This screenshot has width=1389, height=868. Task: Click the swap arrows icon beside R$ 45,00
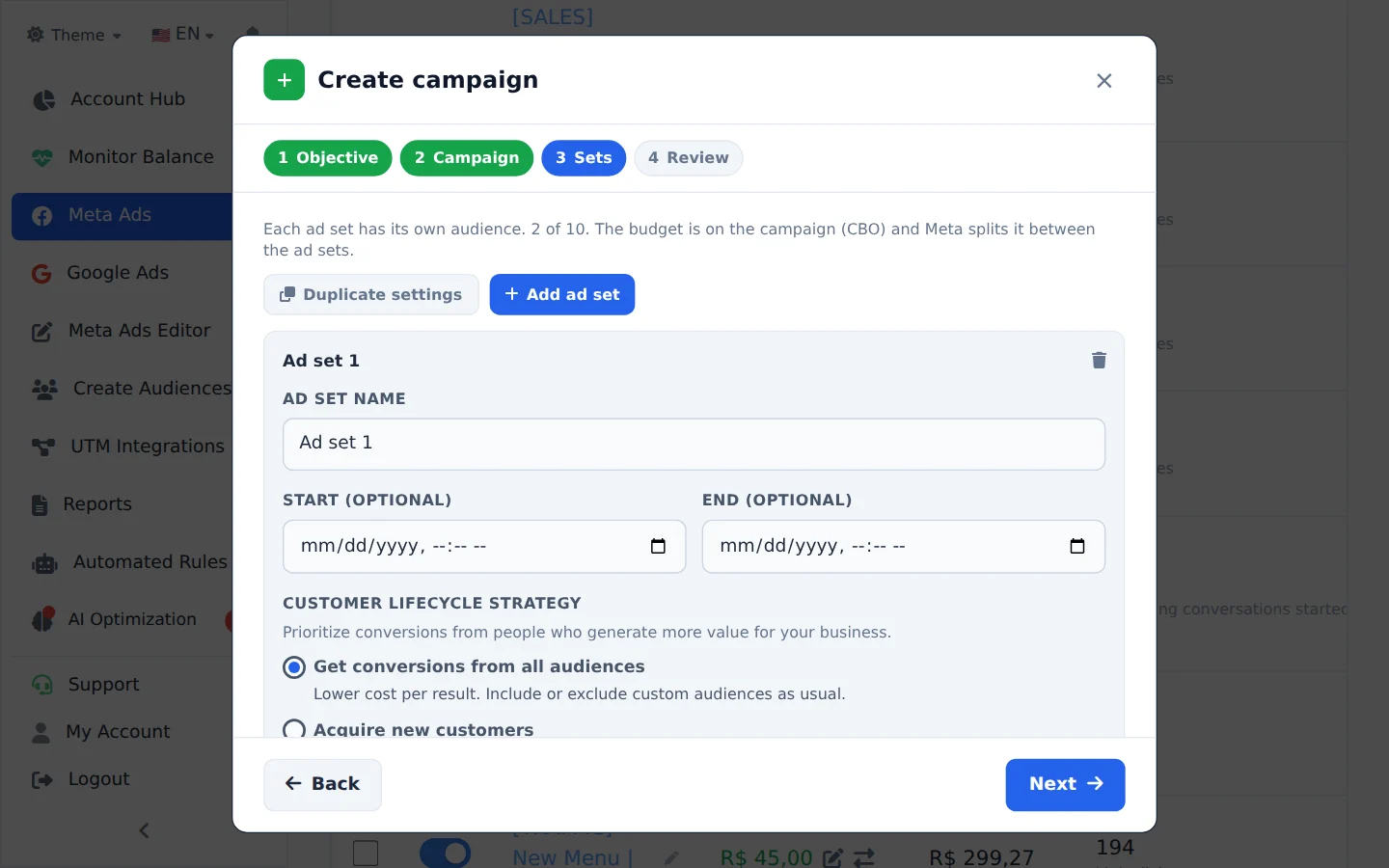coord(864,857)
